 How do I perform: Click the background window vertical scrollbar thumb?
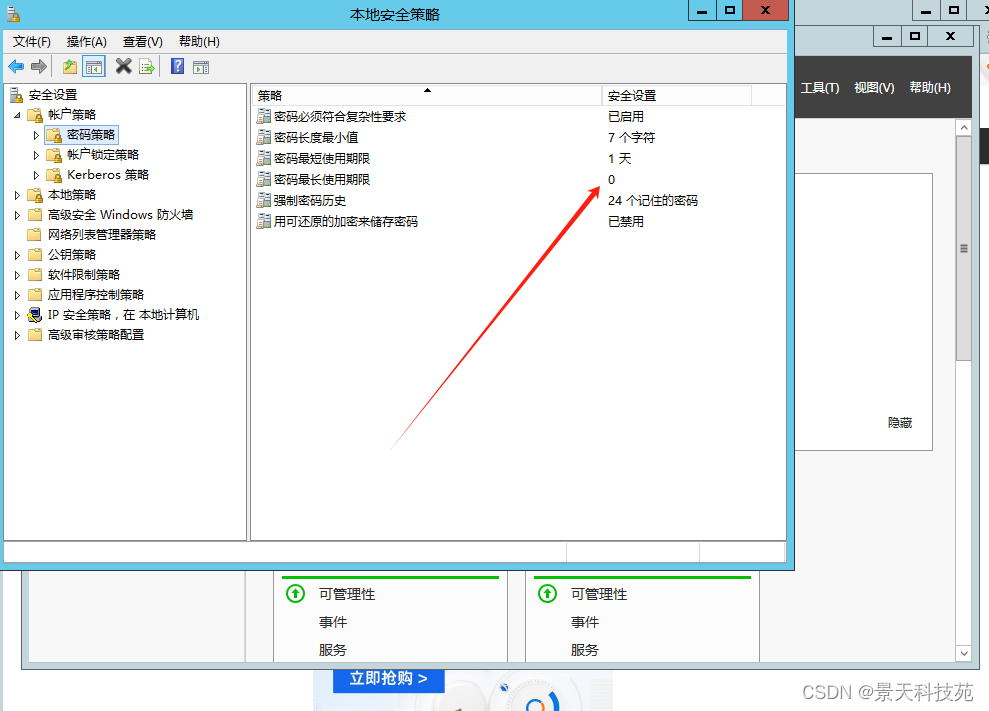click(964, 249)
